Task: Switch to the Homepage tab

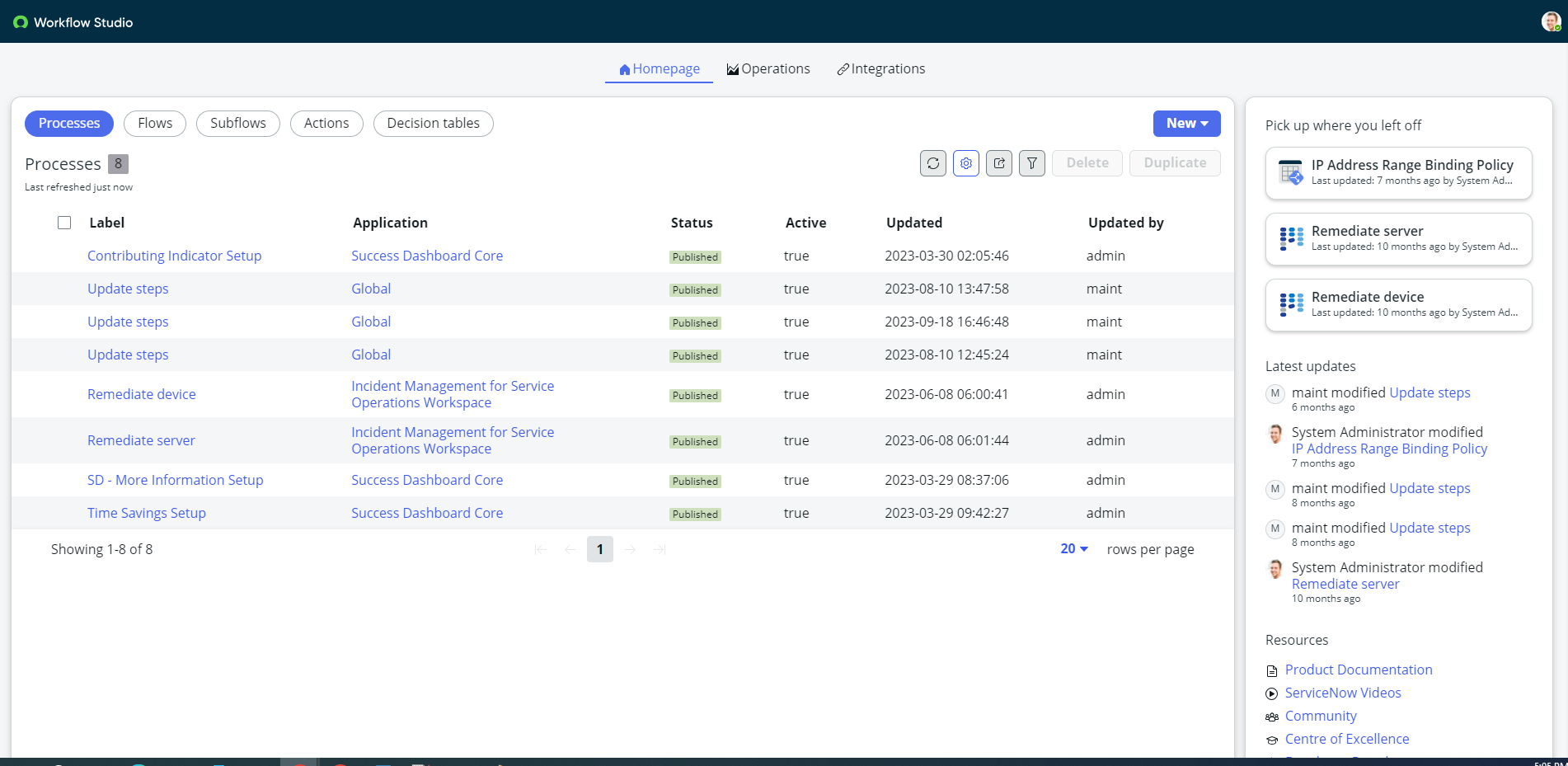Action: point(659,69)
